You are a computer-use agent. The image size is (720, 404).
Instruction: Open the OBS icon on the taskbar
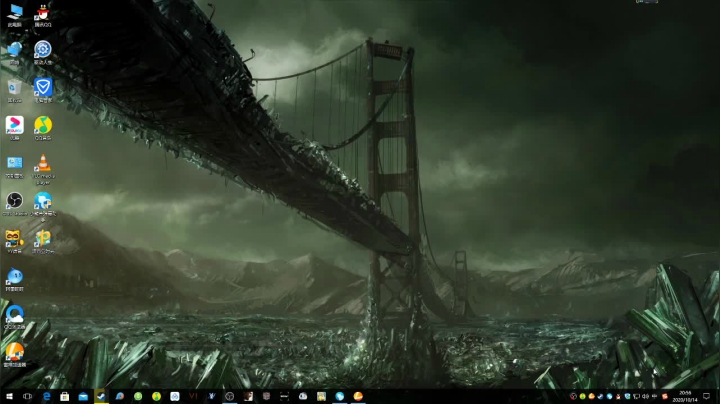[x=230, y=396]
